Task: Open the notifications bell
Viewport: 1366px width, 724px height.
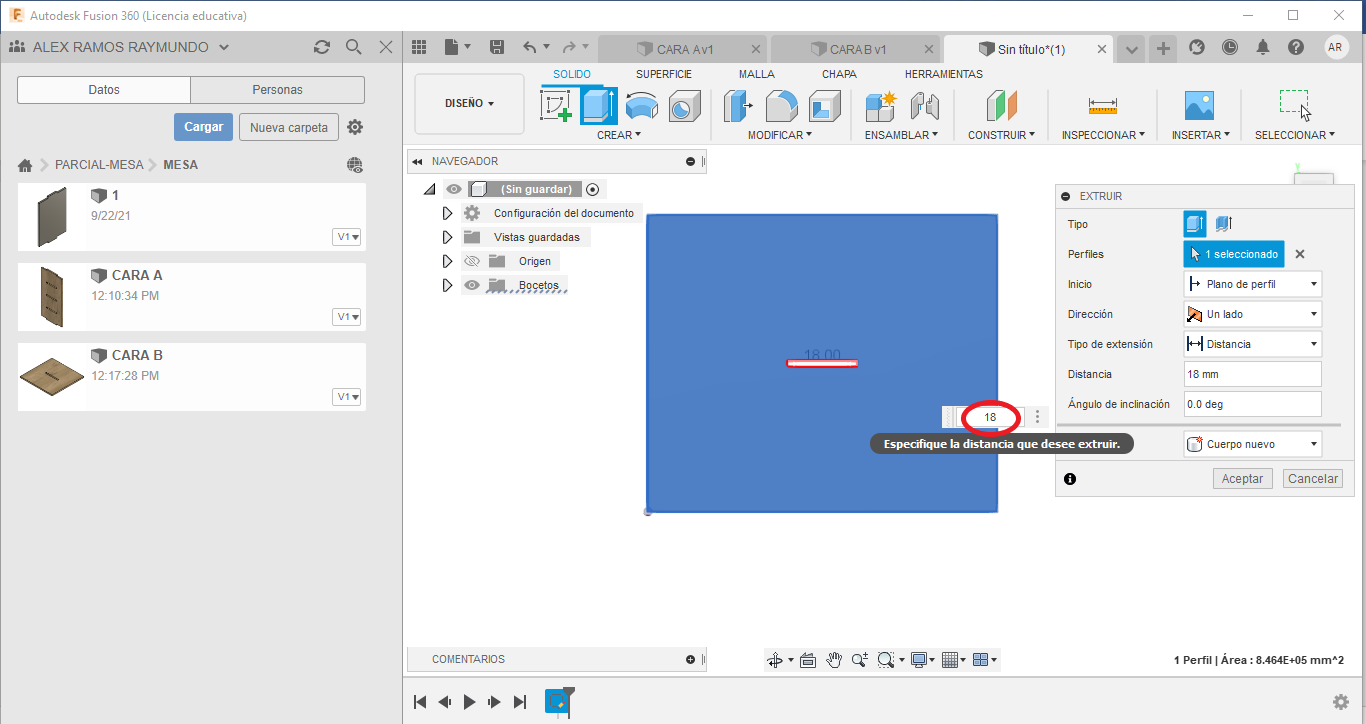Action: [1263, 47]
